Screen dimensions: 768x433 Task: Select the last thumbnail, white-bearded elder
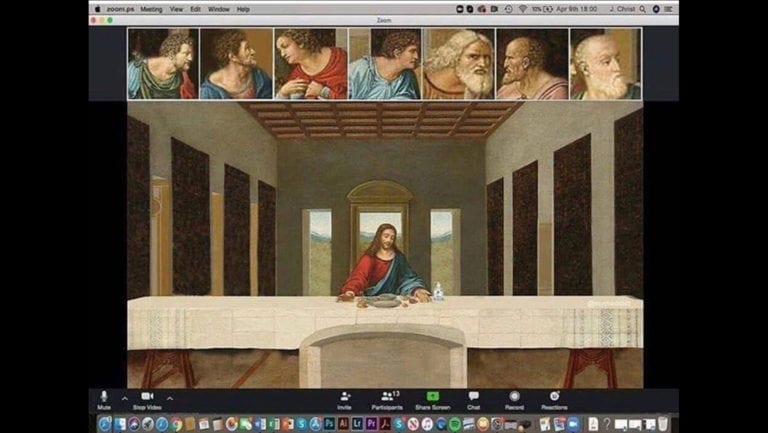point(606,64)
